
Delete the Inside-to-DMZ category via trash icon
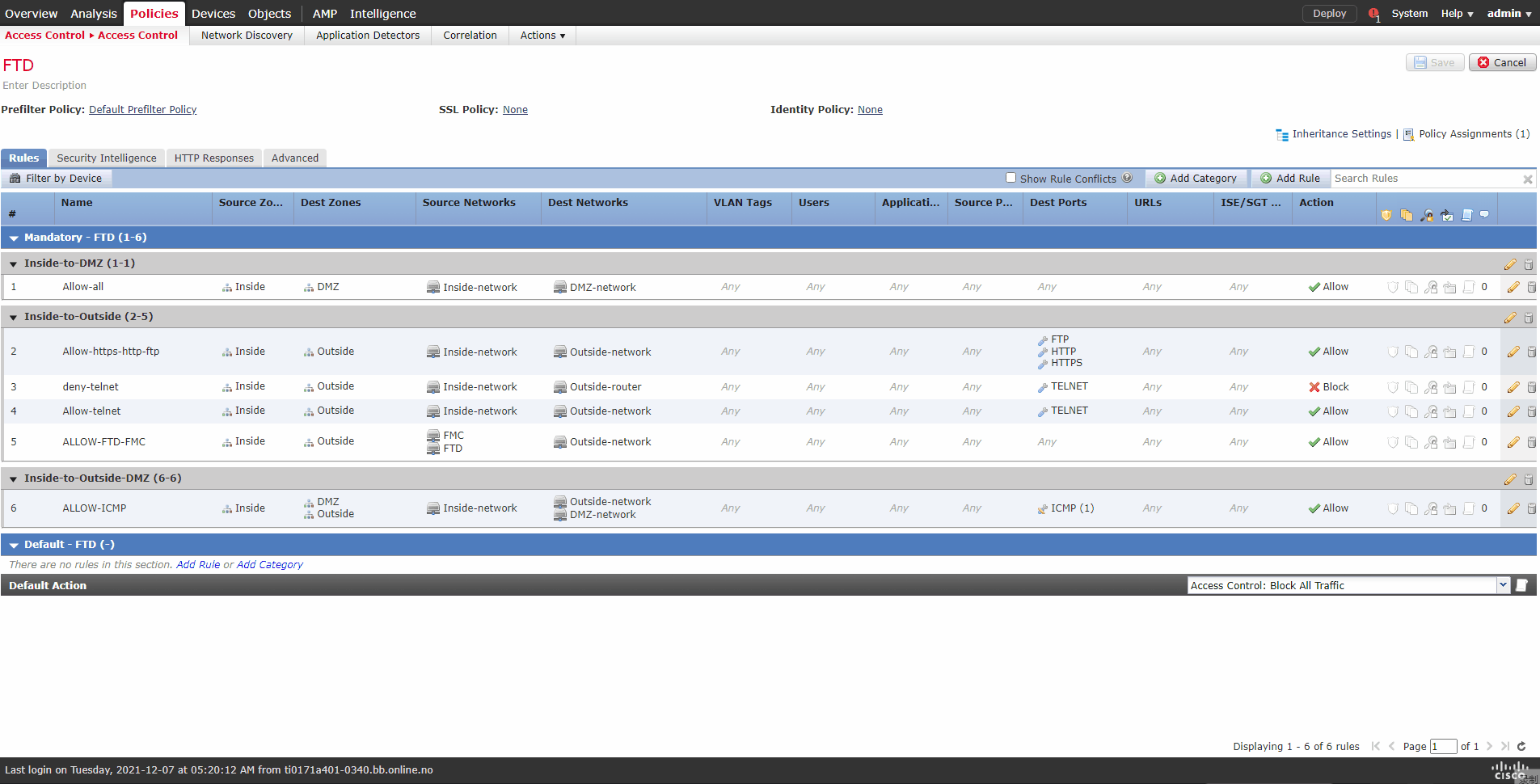coord(1529,264)
